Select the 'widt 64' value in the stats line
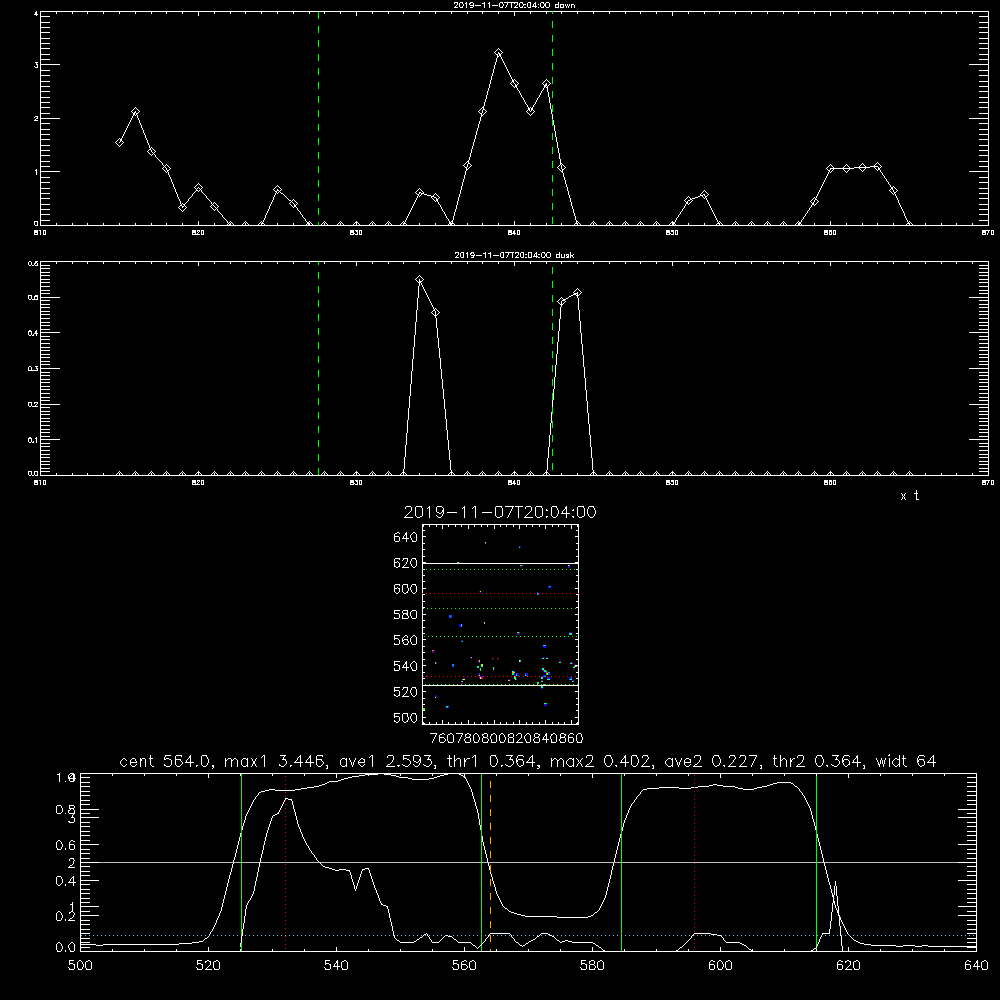The width and height of the screenshot is (1000, 1000). 906,761
